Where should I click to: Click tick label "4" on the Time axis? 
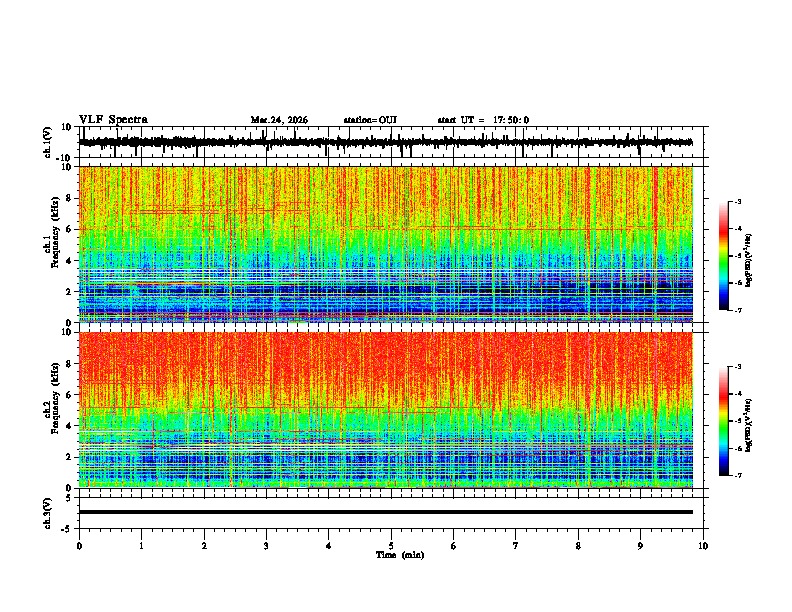[329, 546]
